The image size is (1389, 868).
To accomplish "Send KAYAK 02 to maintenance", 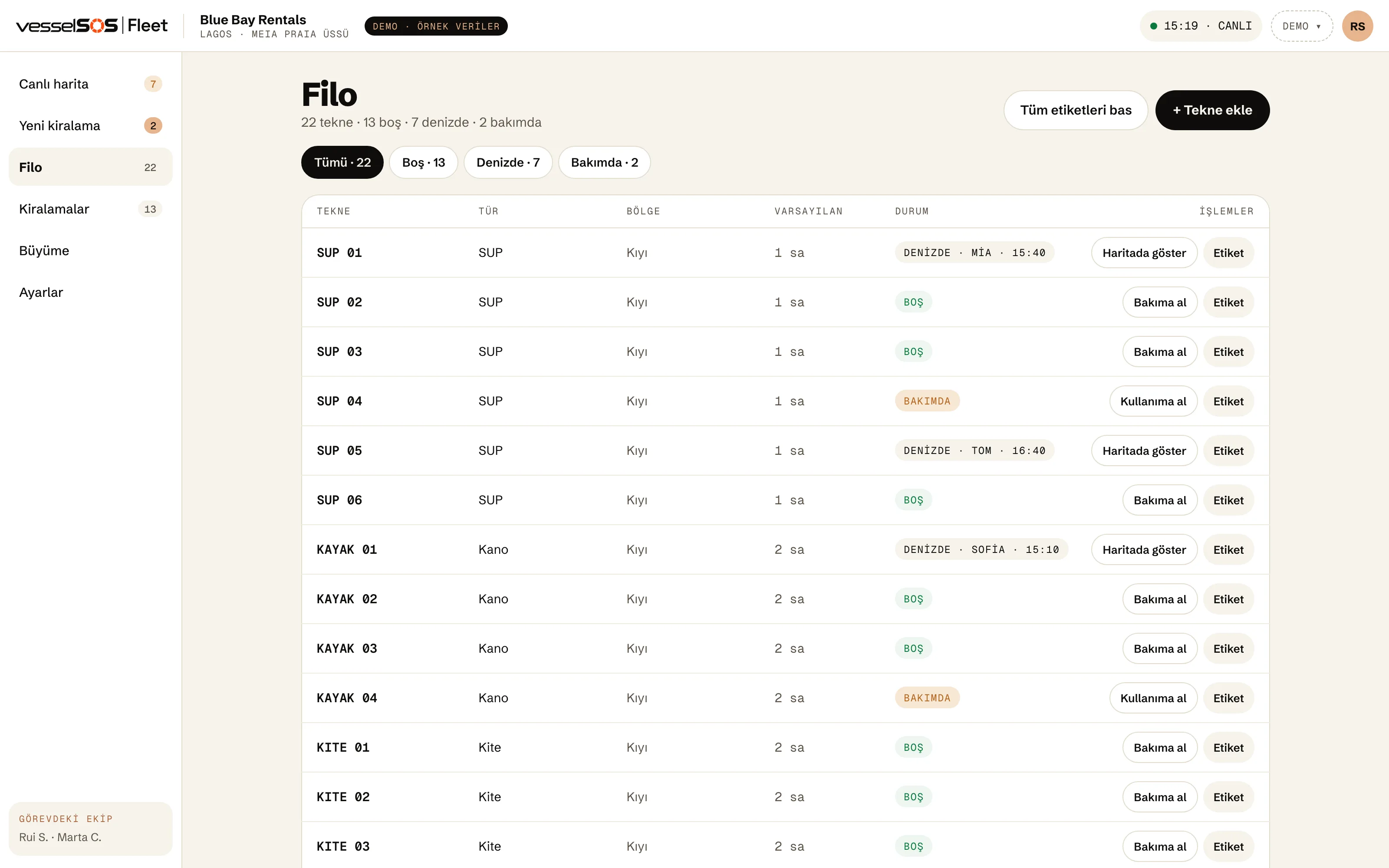I will pyautogui.click(x=1159, y=599).
